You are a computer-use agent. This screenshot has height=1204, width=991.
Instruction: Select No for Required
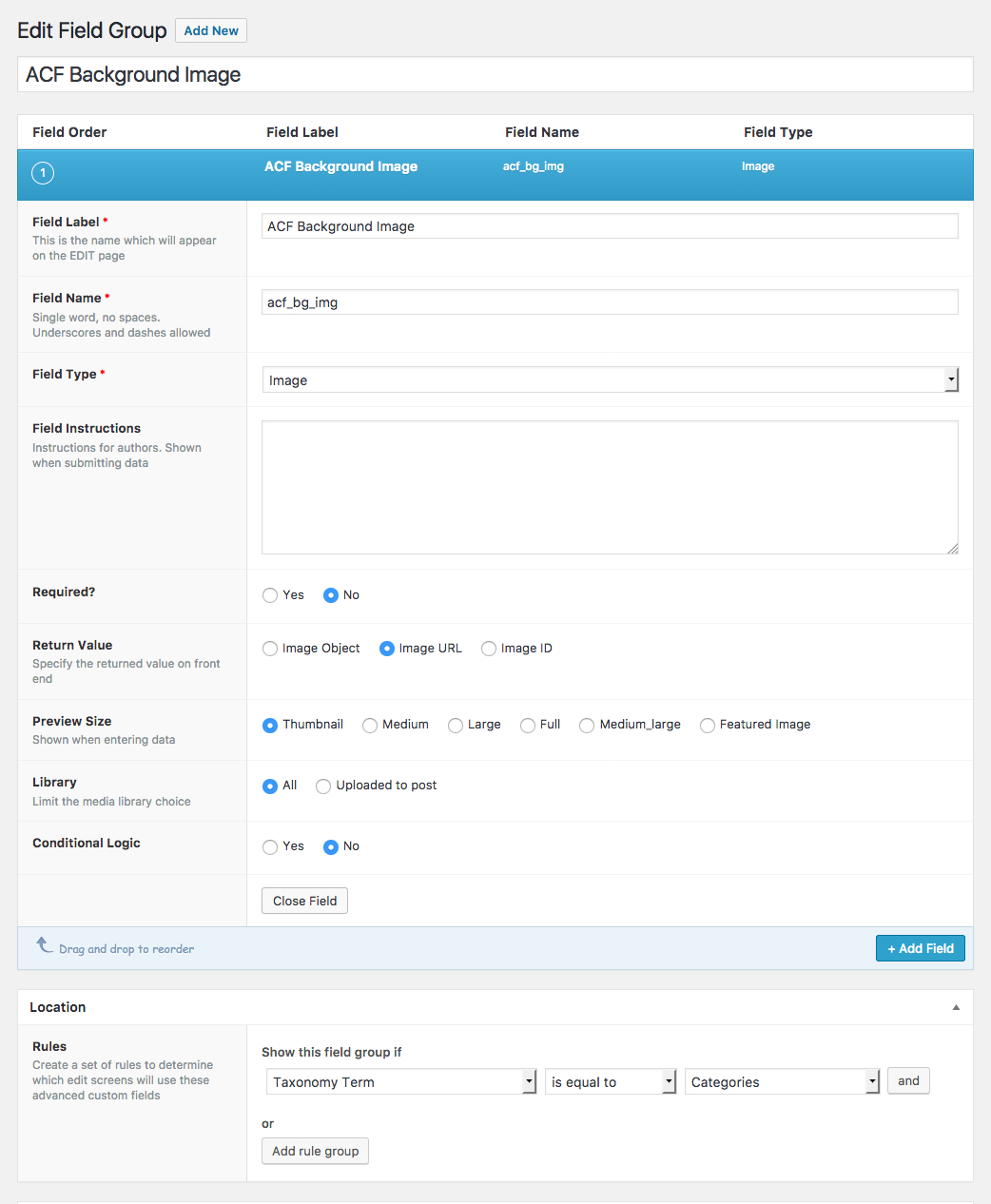pyautogui.click(x=331, y=595)
